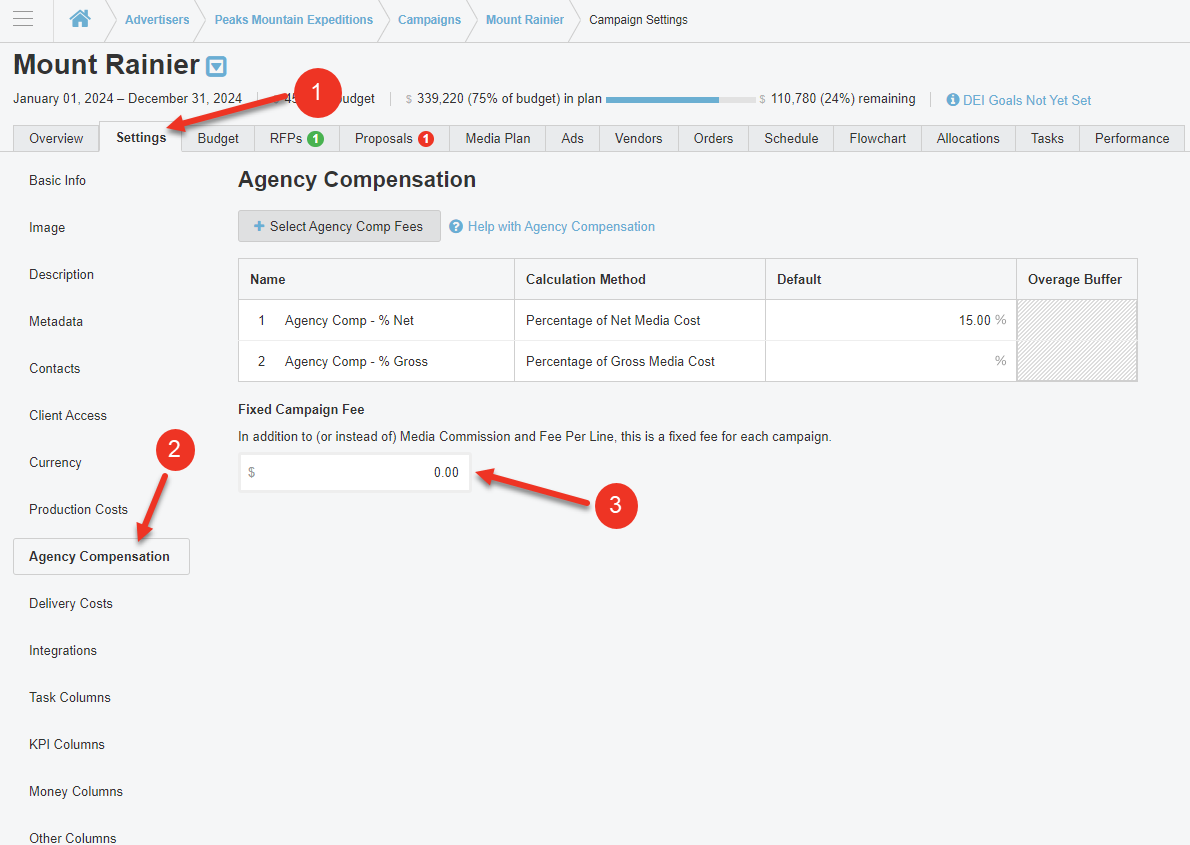Open the Budget tab
This screenshot has width=1190, height=845.
(218, 138)
